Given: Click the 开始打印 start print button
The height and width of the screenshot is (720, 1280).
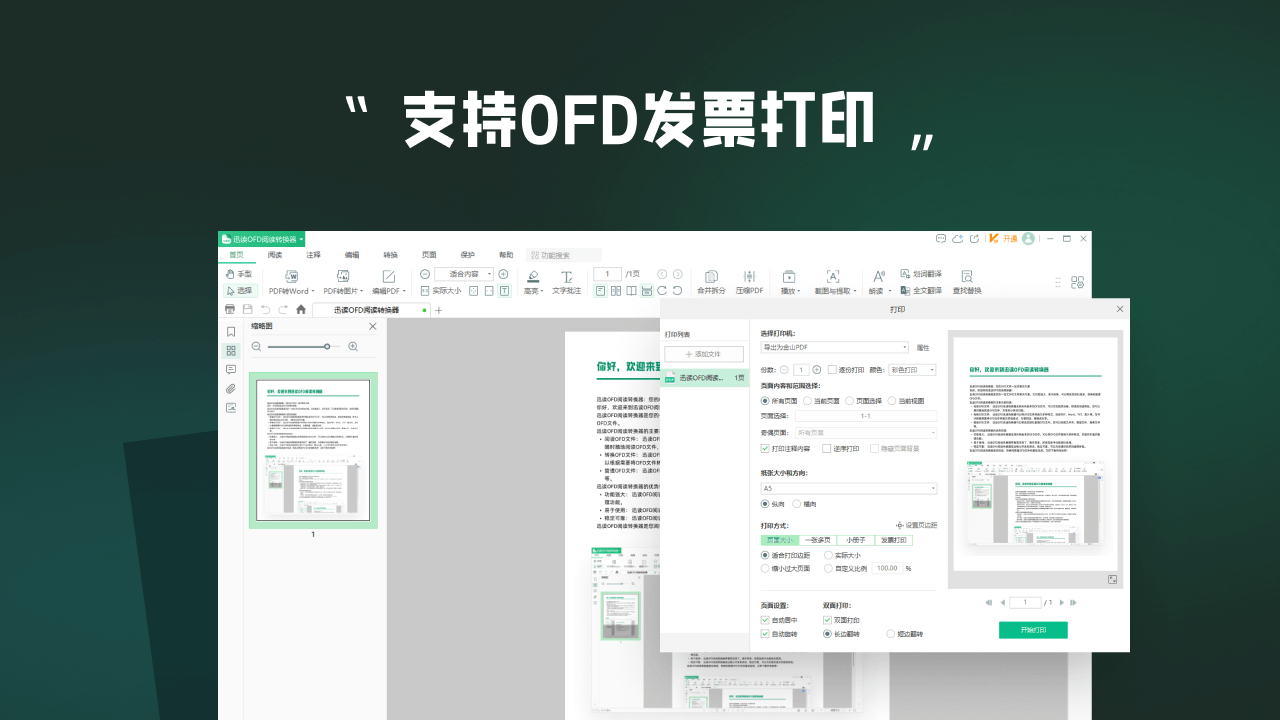Looking at the screenshot, I should click(1033, 631).
